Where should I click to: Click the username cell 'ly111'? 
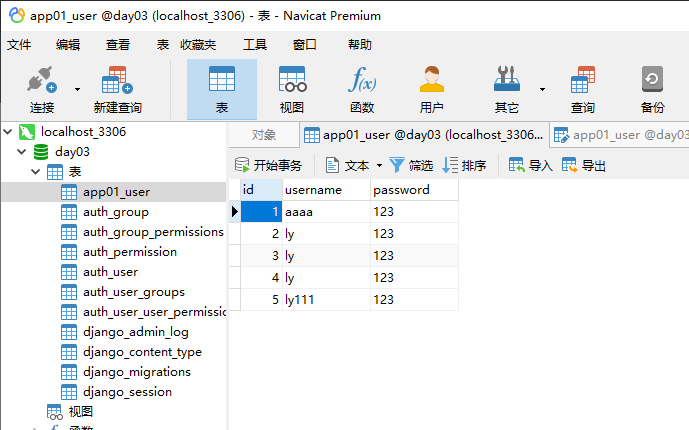[x=326, y=300]
